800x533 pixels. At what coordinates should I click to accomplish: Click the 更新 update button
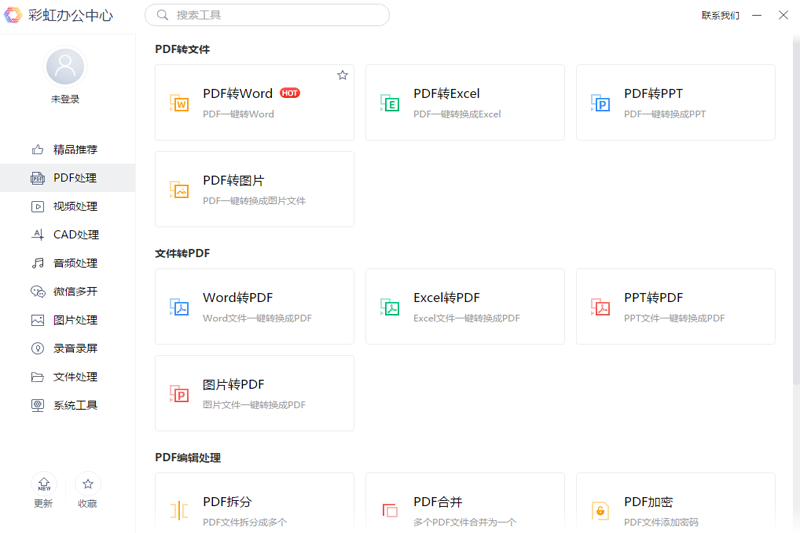click(44, 485)
